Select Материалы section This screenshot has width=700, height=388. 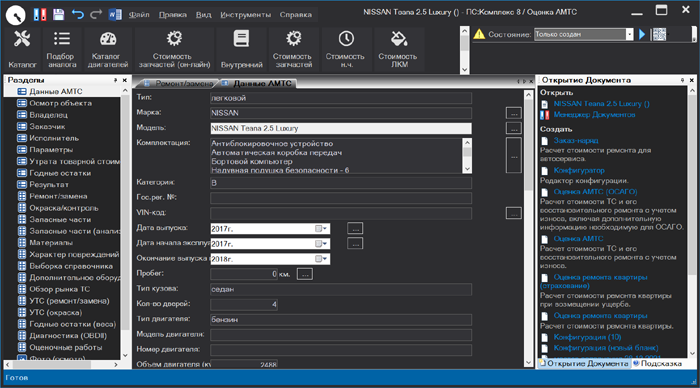[x=50, y=242]
